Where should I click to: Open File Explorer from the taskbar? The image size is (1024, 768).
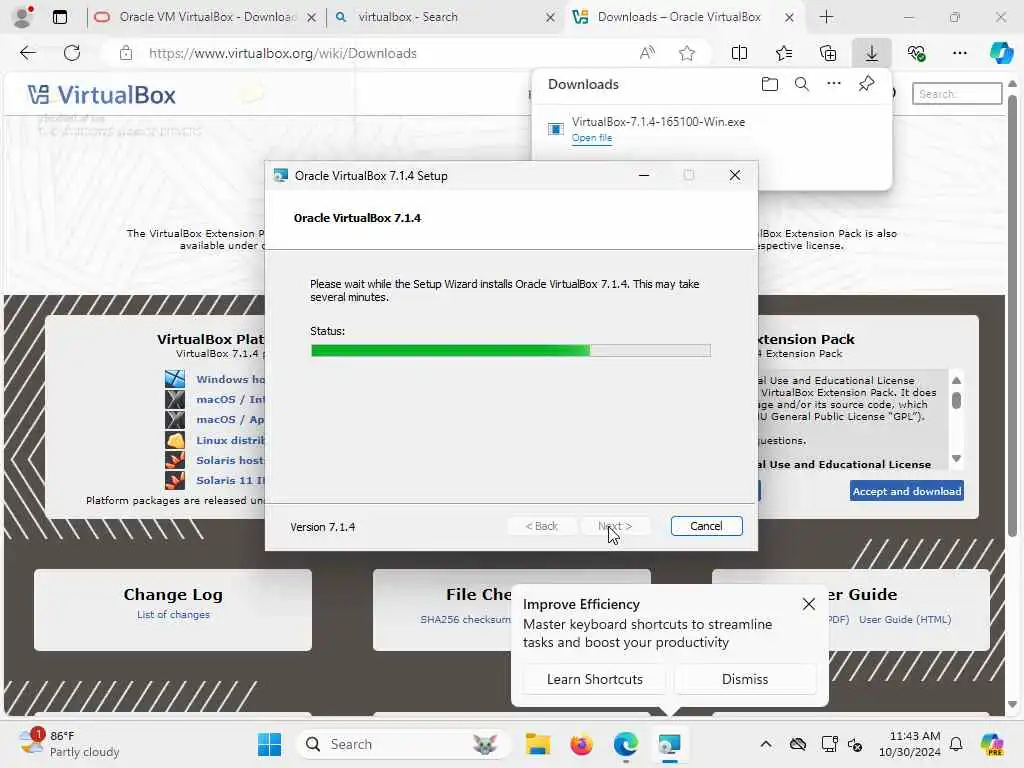pyautogui.click(x=538, y=744)
